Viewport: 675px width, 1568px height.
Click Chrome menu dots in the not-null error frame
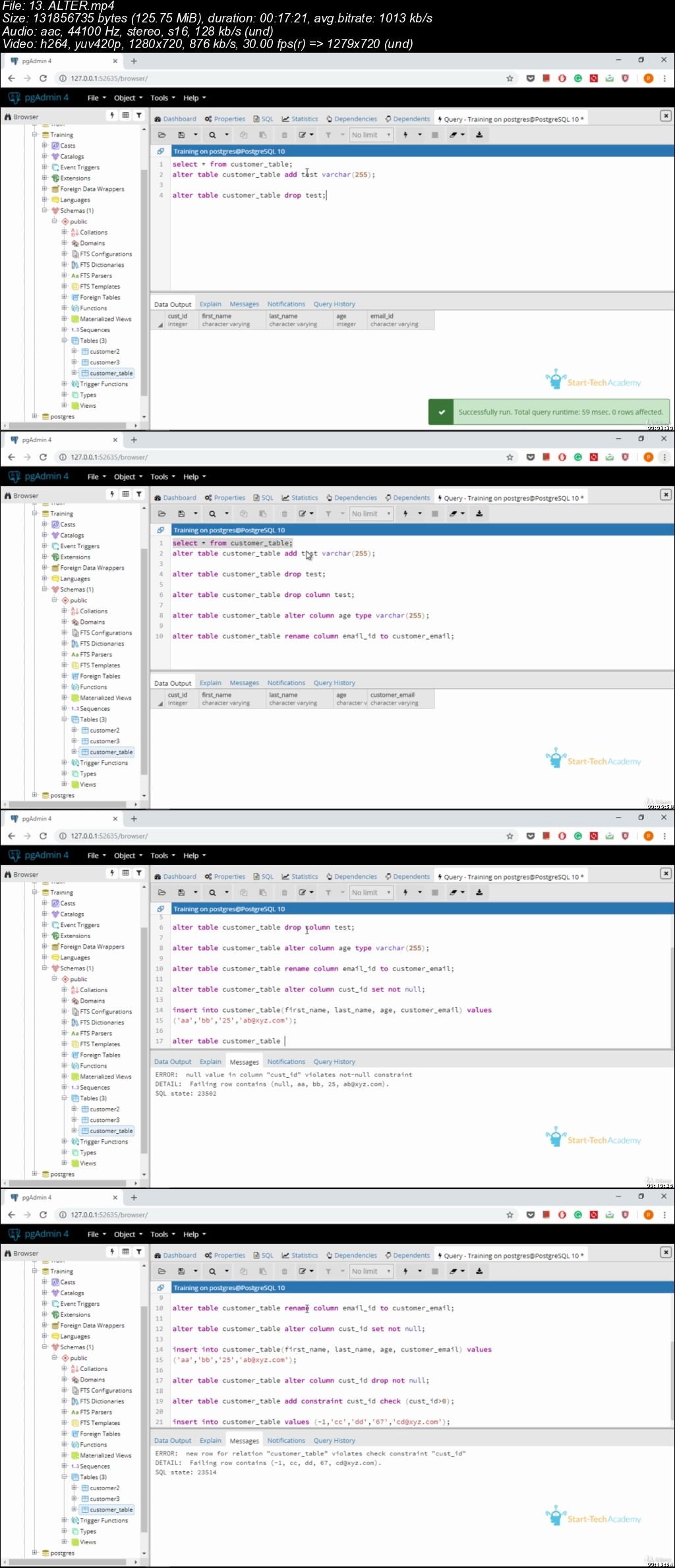point(664,836)
